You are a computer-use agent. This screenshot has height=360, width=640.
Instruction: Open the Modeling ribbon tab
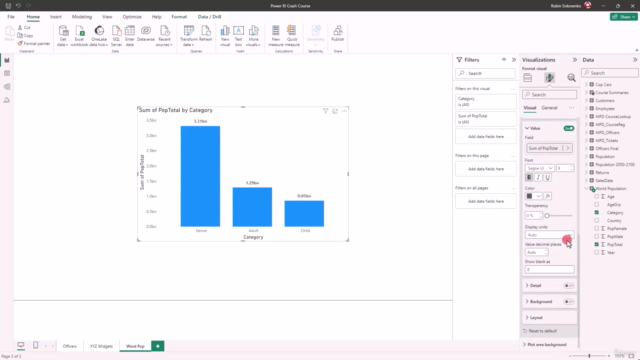point(82,17)
